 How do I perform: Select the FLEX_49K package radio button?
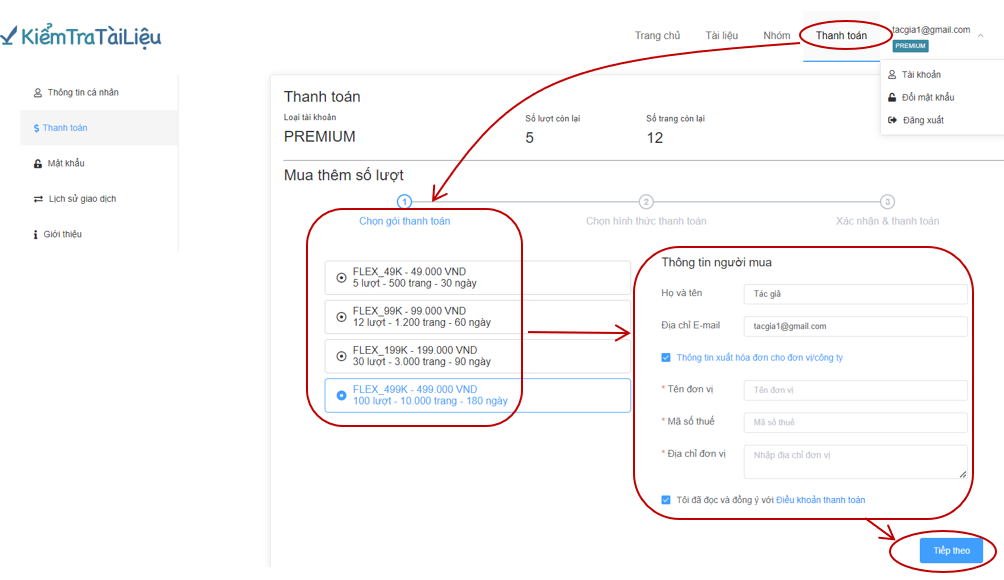click(341, 278)
